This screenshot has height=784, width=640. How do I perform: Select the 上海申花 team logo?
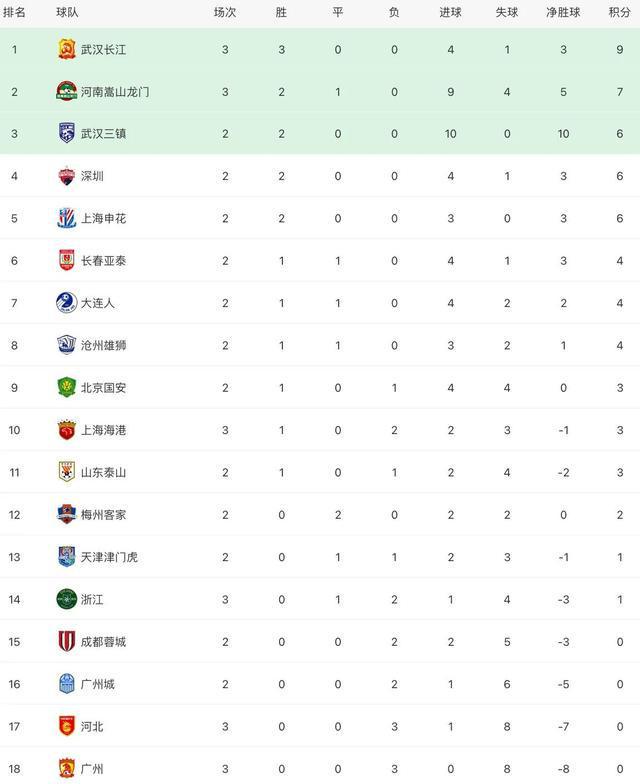coord(66,218)
